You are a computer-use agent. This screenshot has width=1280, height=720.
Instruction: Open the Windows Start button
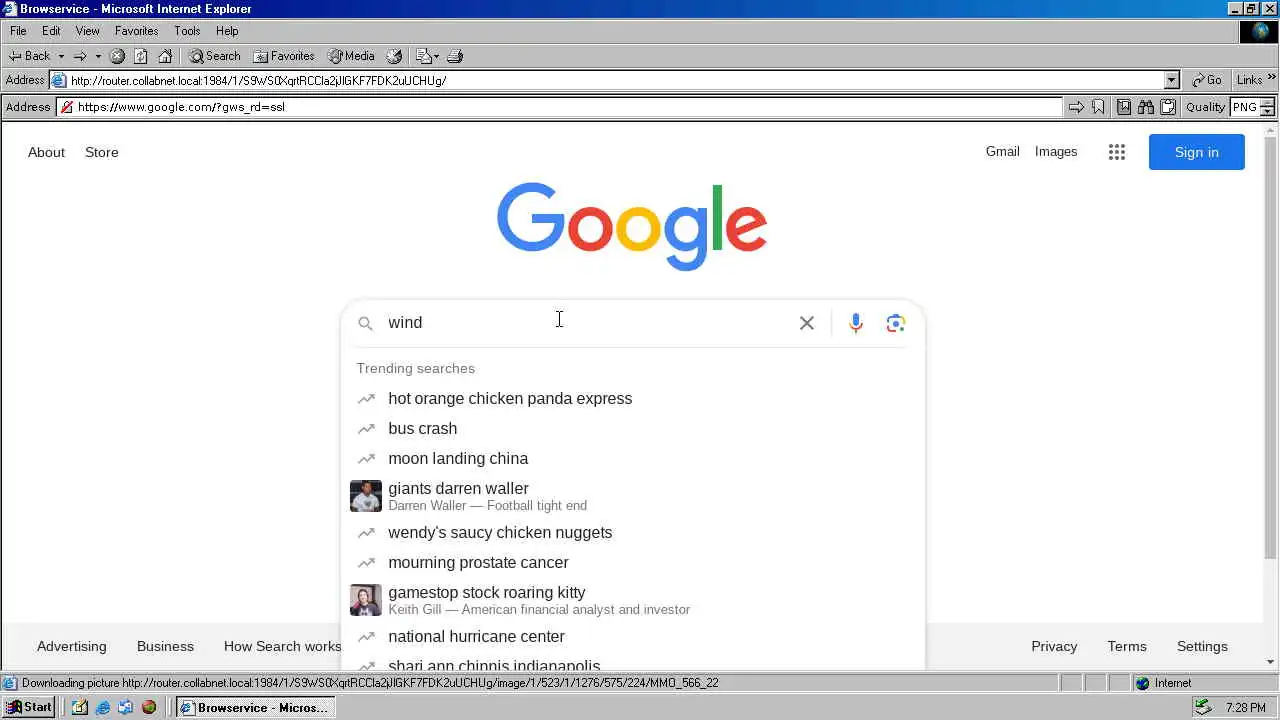[x=29, y=707]
